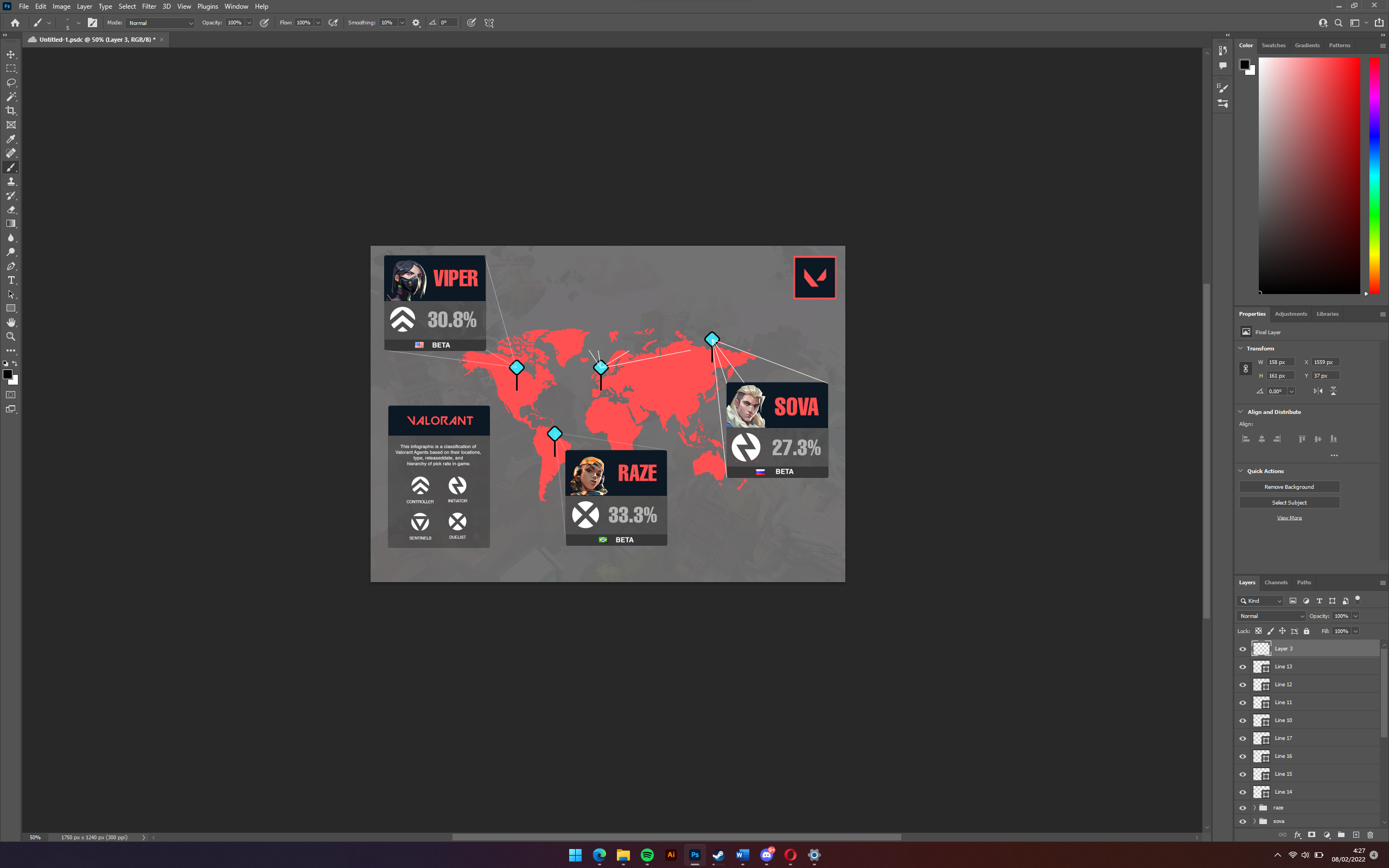Toggle Quick Mask mode icon
This screenshot has width=1389, height=868.
click(x=11, y=395)
